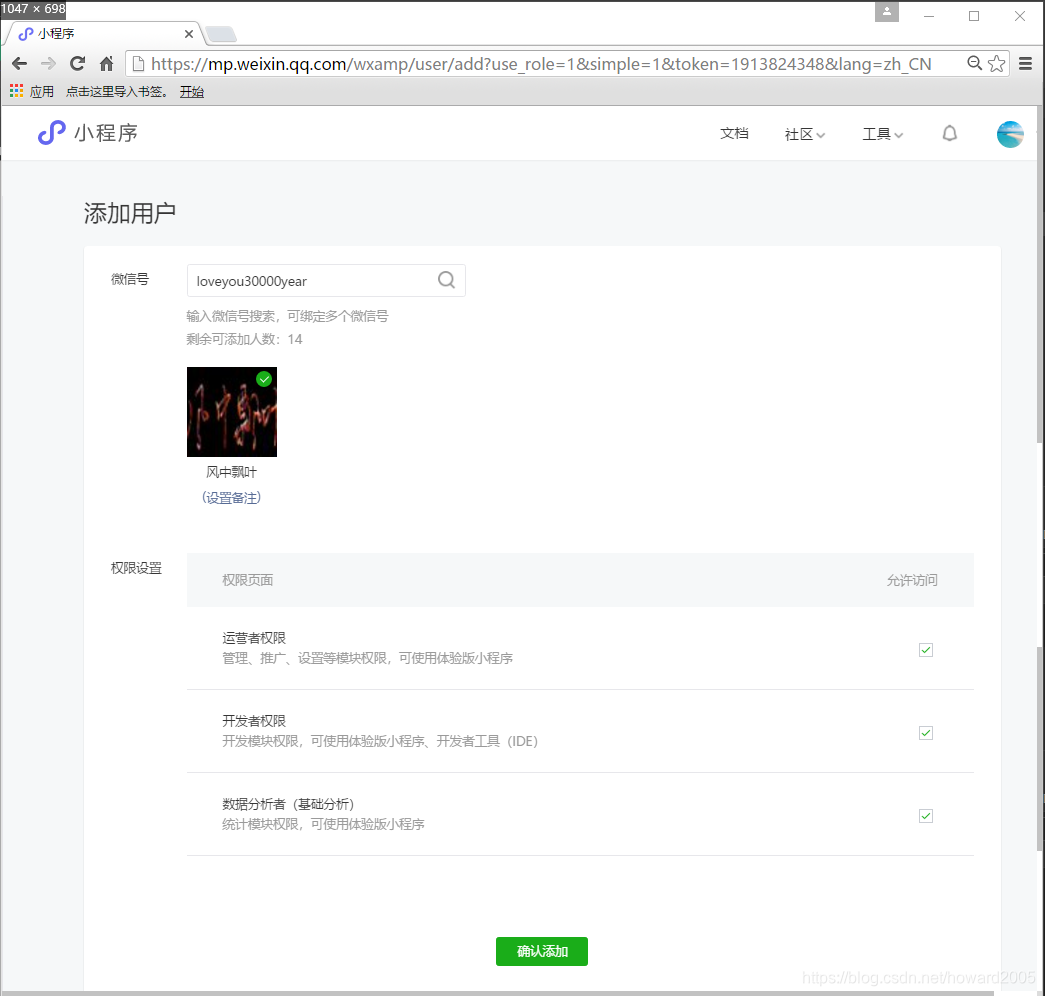Open the account avatar menu
1045x996 pixels.
click(x=1010, y=134)
